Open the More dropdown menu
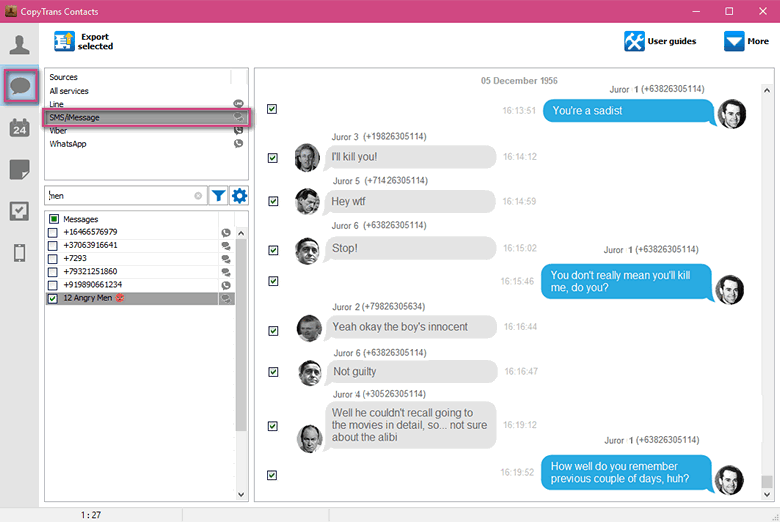Image resolution: width=780 pixels, height=522 pixels. click(746, 41)
